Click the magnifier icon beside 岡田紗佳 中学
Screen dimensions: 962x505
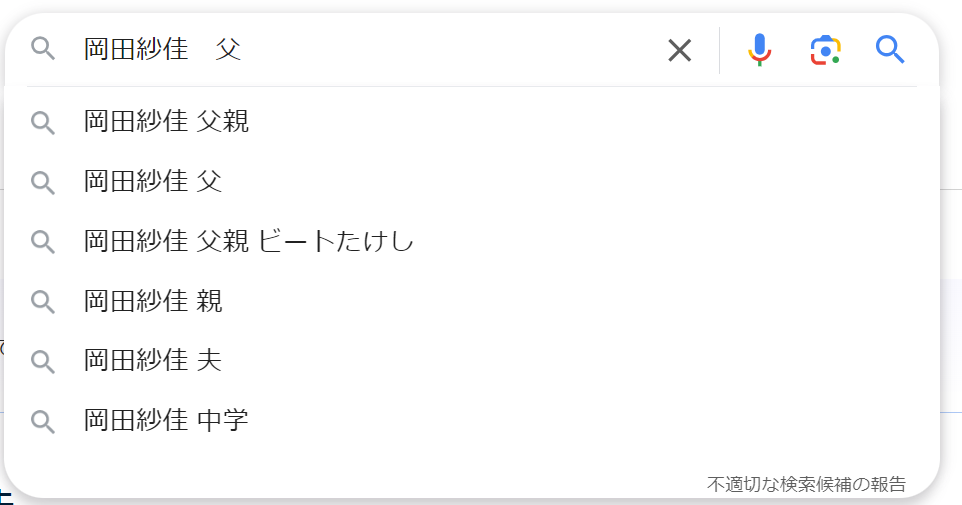pyautogui.click(x=43, y=421)
